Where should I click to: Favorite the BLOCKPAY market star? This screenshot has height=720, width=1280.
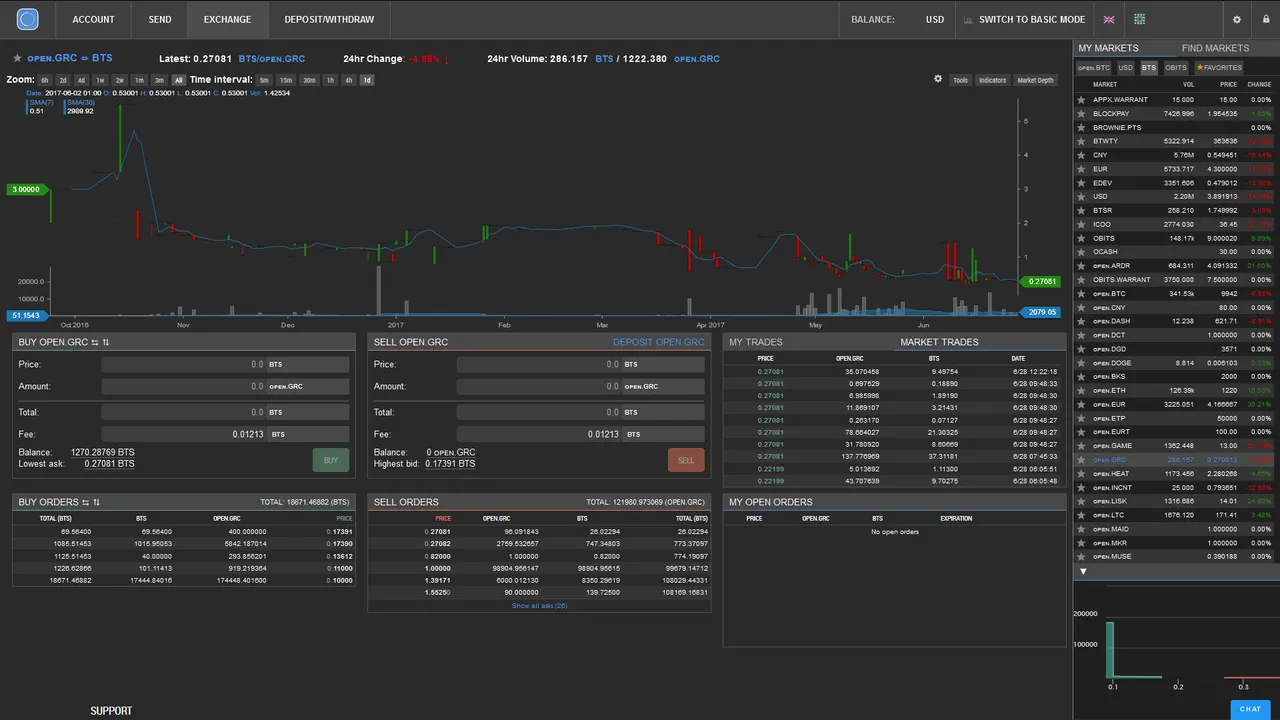(x=1081, y=114)
